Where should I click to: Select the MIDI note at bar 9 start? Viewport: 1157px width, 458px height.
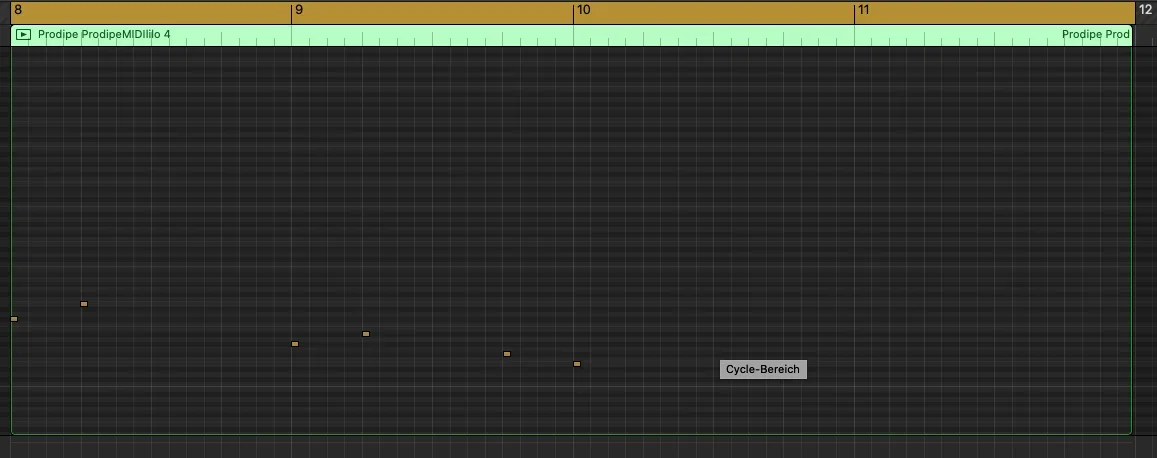295,344
